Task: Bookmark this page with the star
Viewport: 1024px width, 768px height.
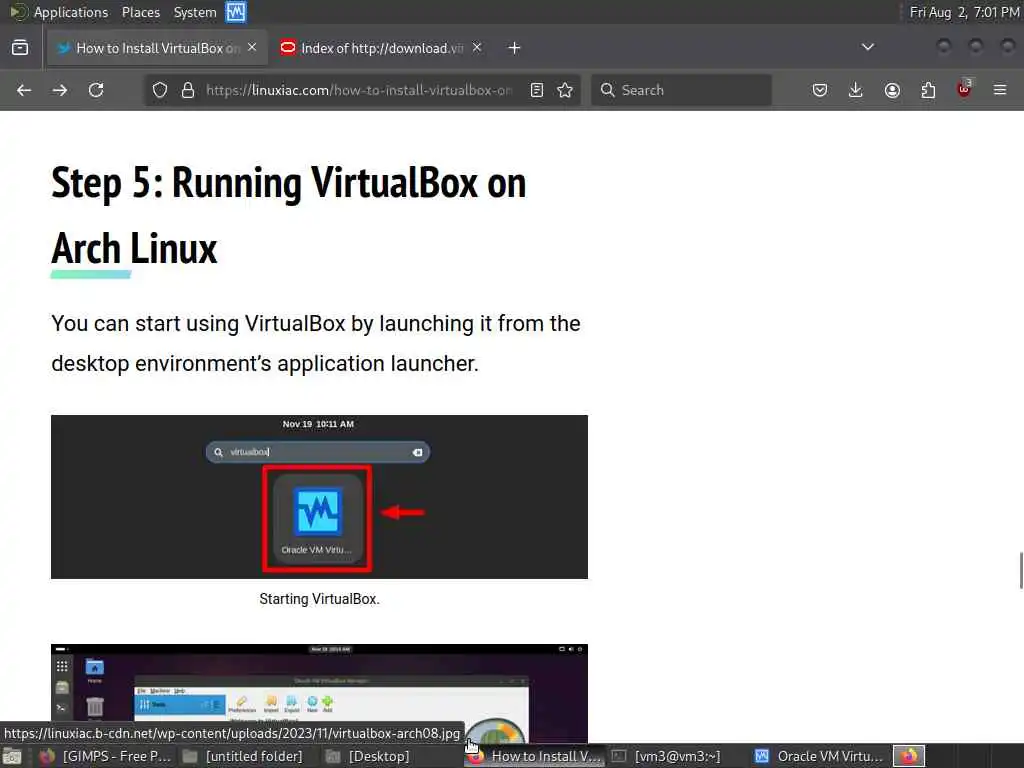Action: (566, 90)
